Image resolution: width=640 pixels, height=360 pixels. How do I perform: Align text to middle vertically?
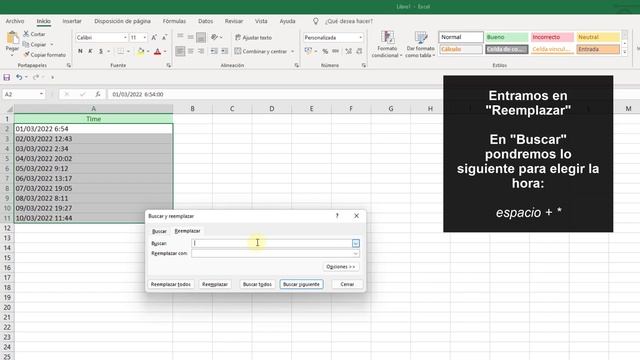pyautogui.click(x=191, y=37)
